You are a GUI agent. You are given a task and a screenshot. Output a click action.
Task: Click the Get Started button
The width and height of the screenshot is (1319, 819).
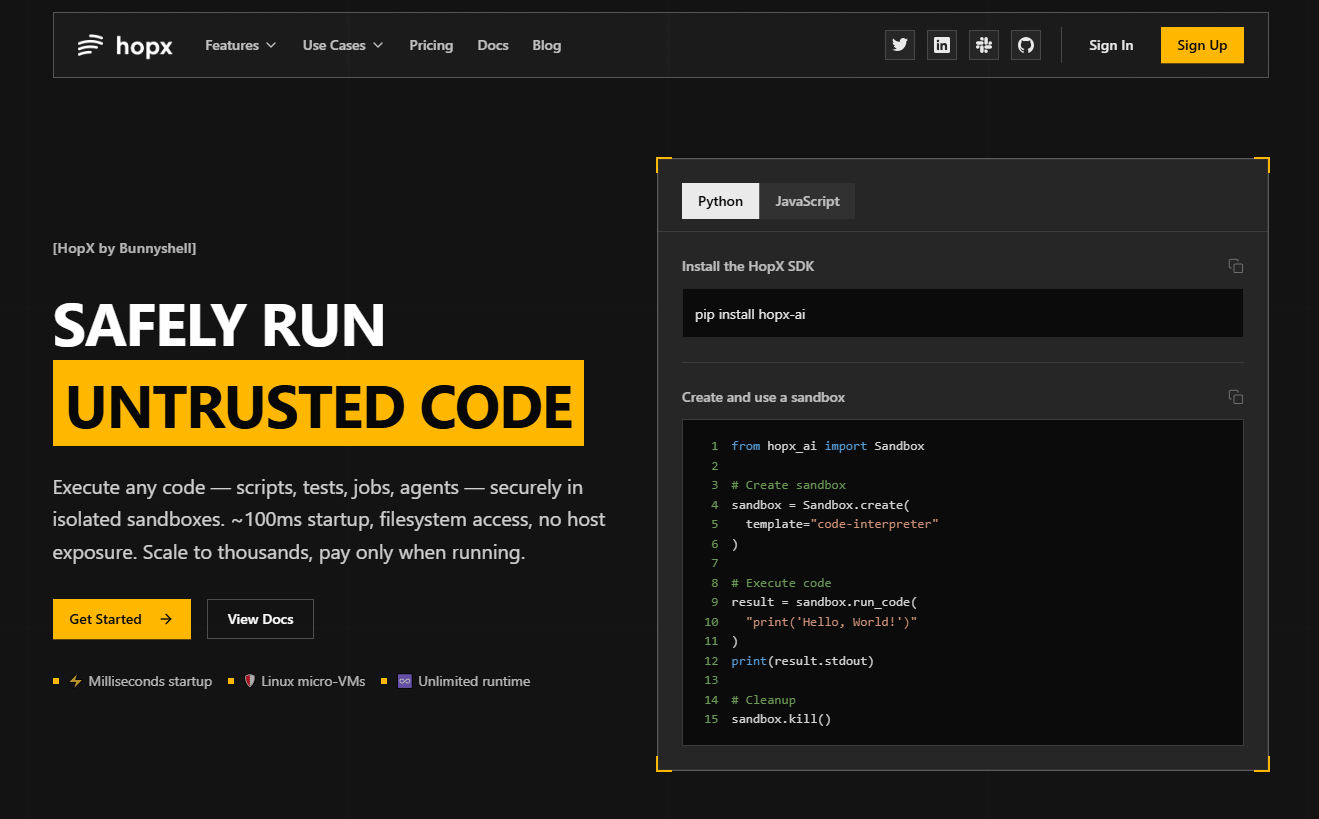click(x=121, y=619)
